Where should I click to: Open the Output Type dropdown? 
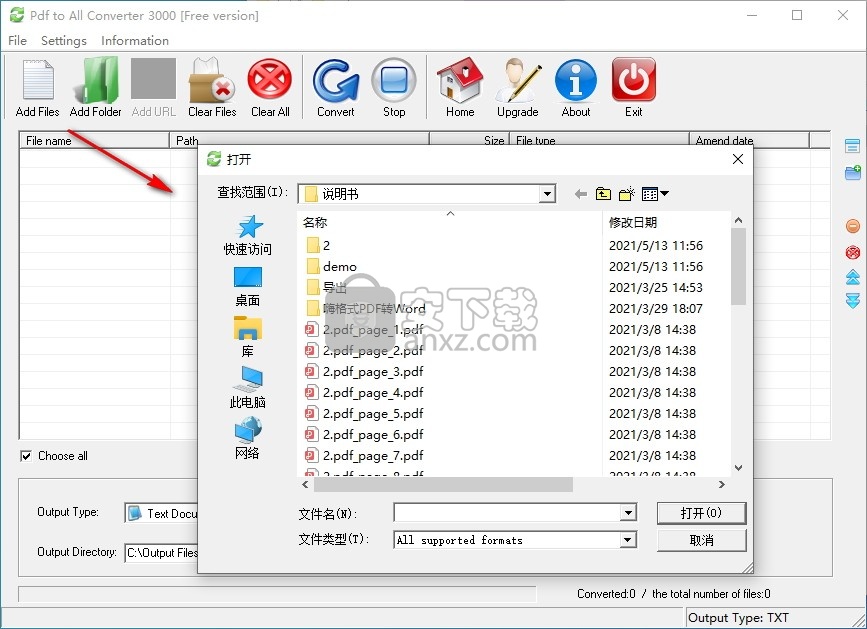coord(161,513)
